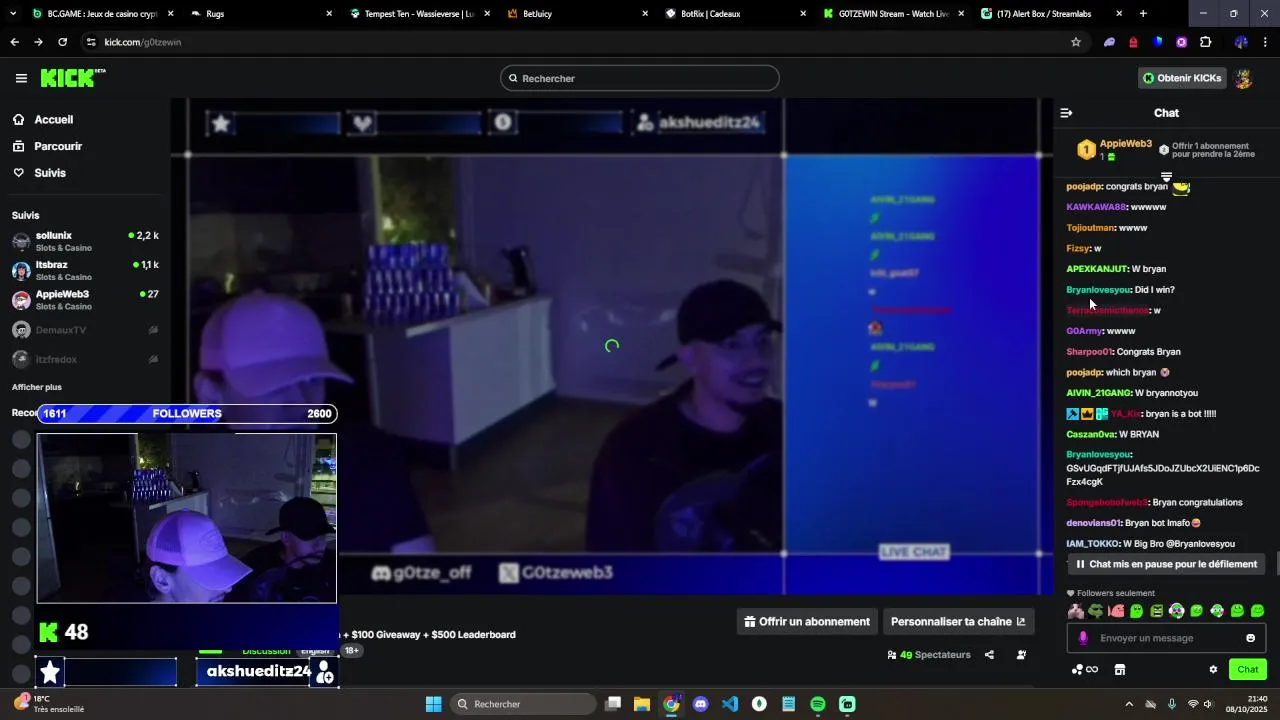Image resolution: width=1280 pixels, height=720 pixels.
Task: Expand Afficher plus in followed list
Action: (37, 387)
